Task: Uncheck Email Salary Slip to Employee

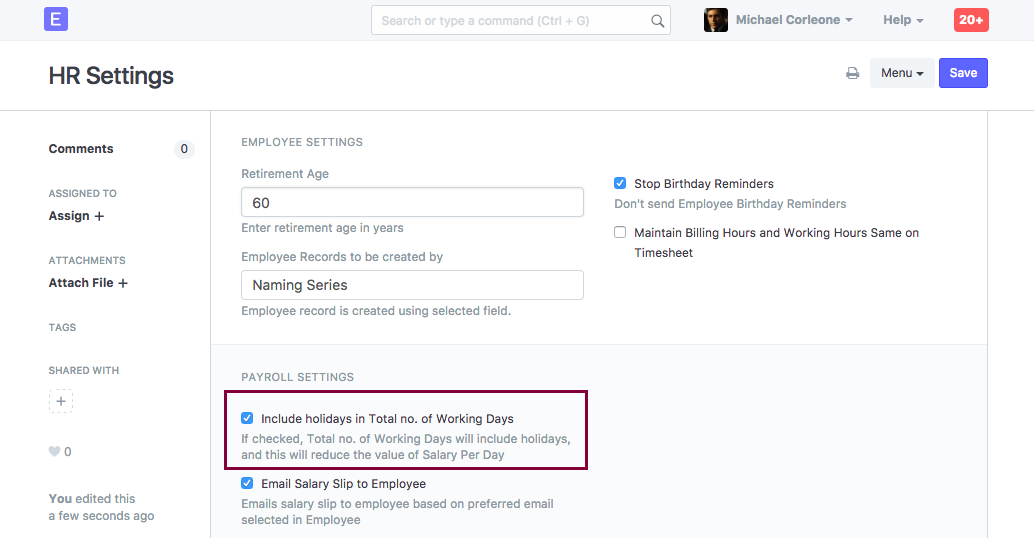Action: 247,484
